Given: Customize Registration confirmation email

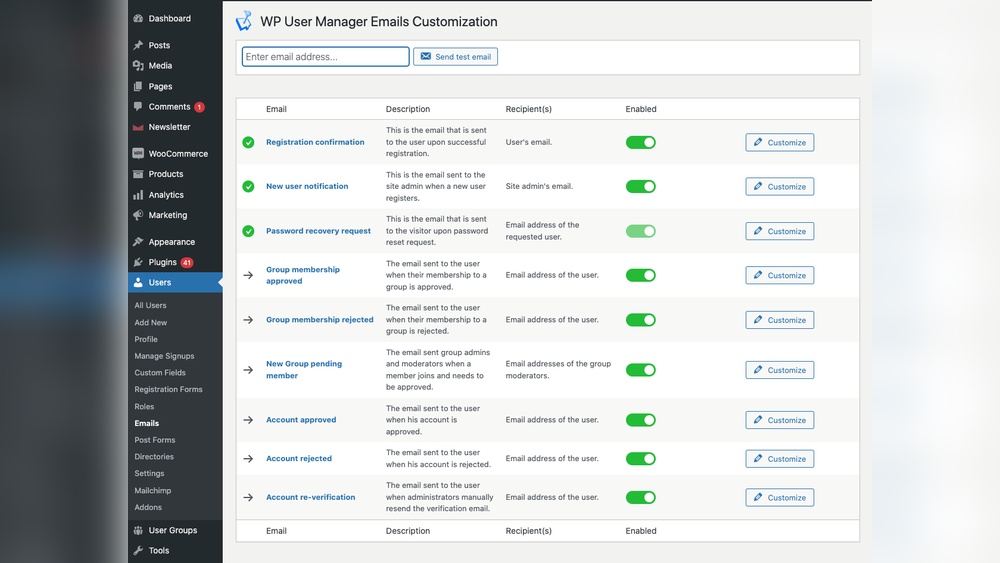Looking at the screenshot, I should pos(779,142).
